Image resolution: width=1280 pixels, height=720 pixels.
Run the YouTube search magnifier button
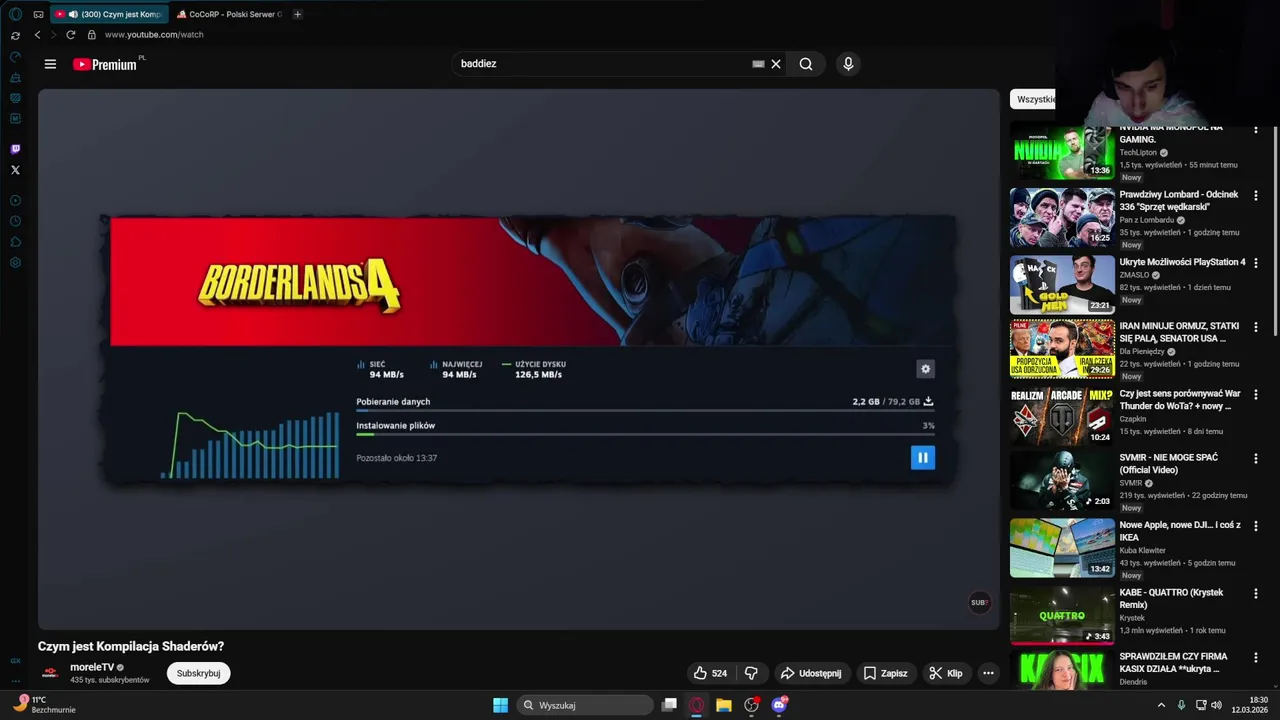806,64
